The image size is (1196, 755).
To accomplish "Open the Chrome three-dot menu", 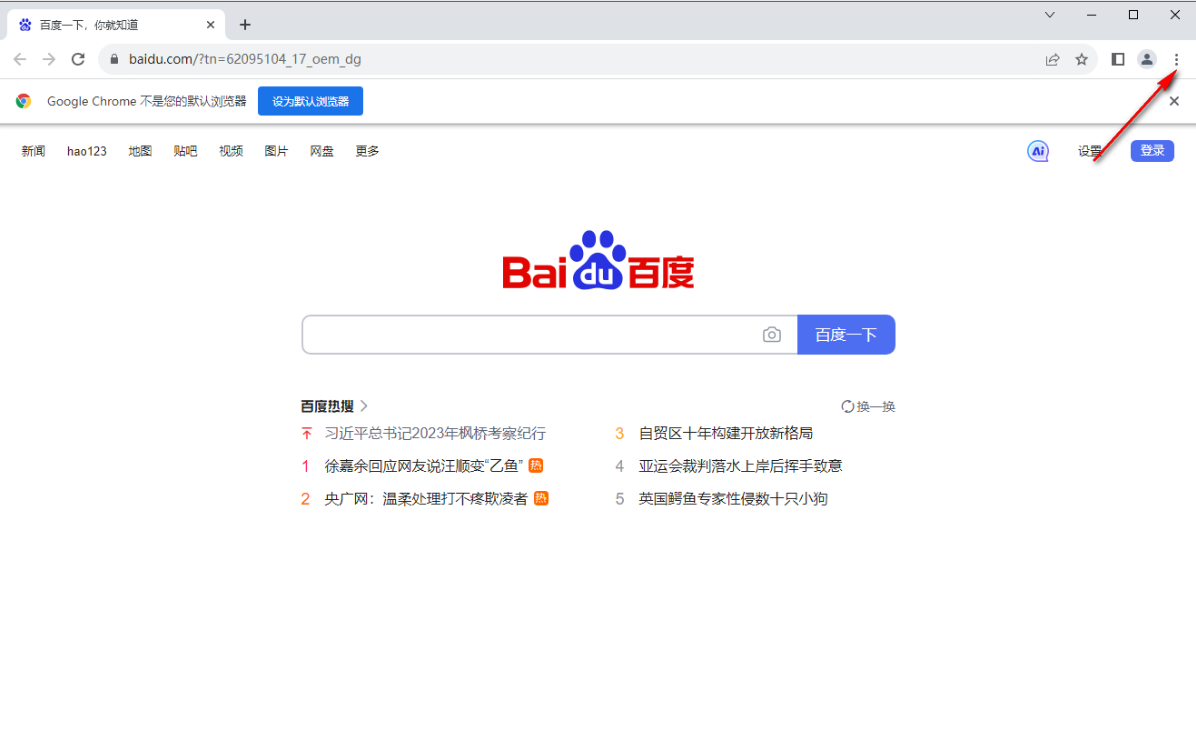I will coord(1176,59).
